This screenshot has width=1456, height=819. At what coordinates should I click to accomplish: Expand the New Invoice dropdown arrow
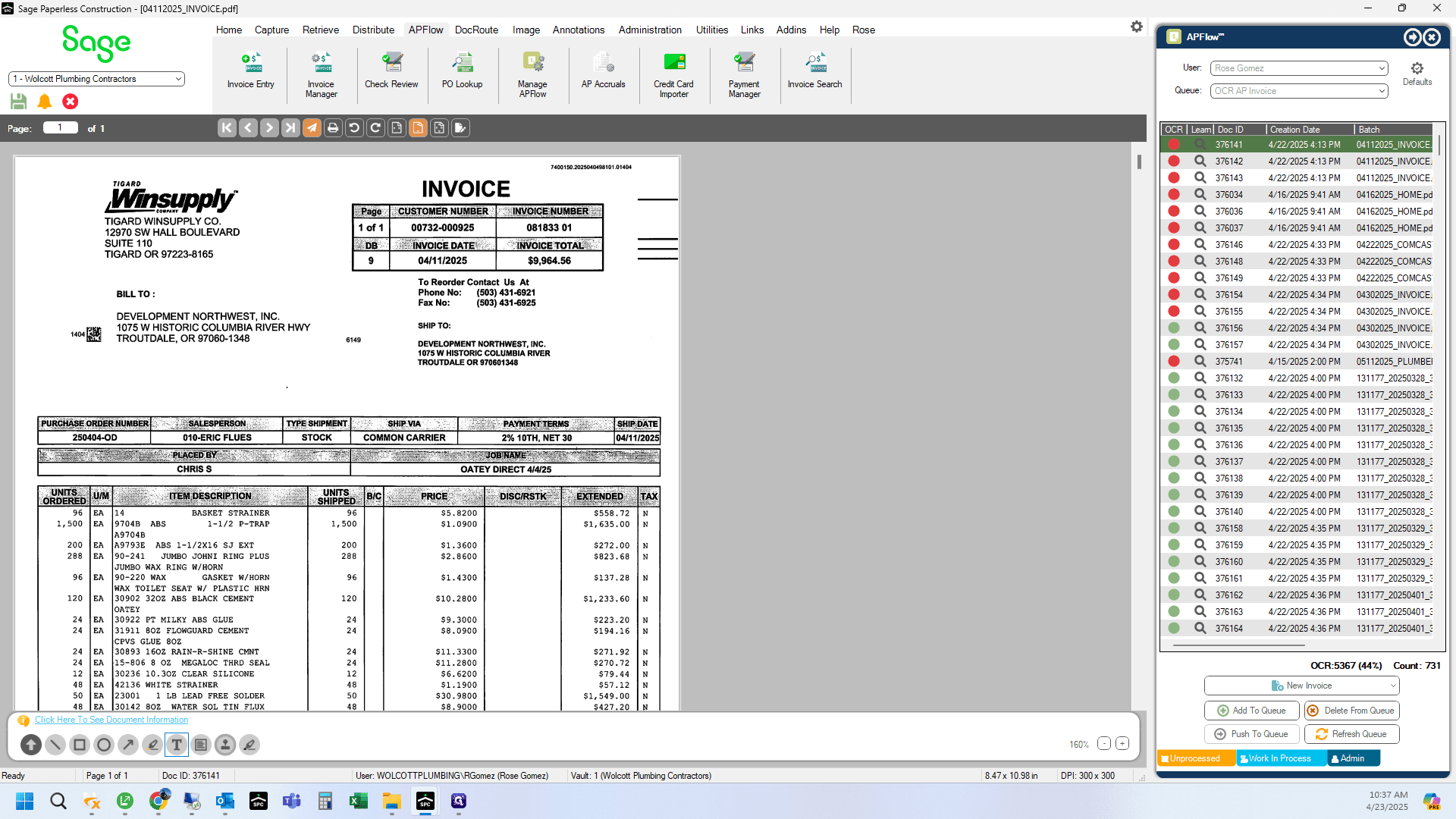tap(1392, 686)
